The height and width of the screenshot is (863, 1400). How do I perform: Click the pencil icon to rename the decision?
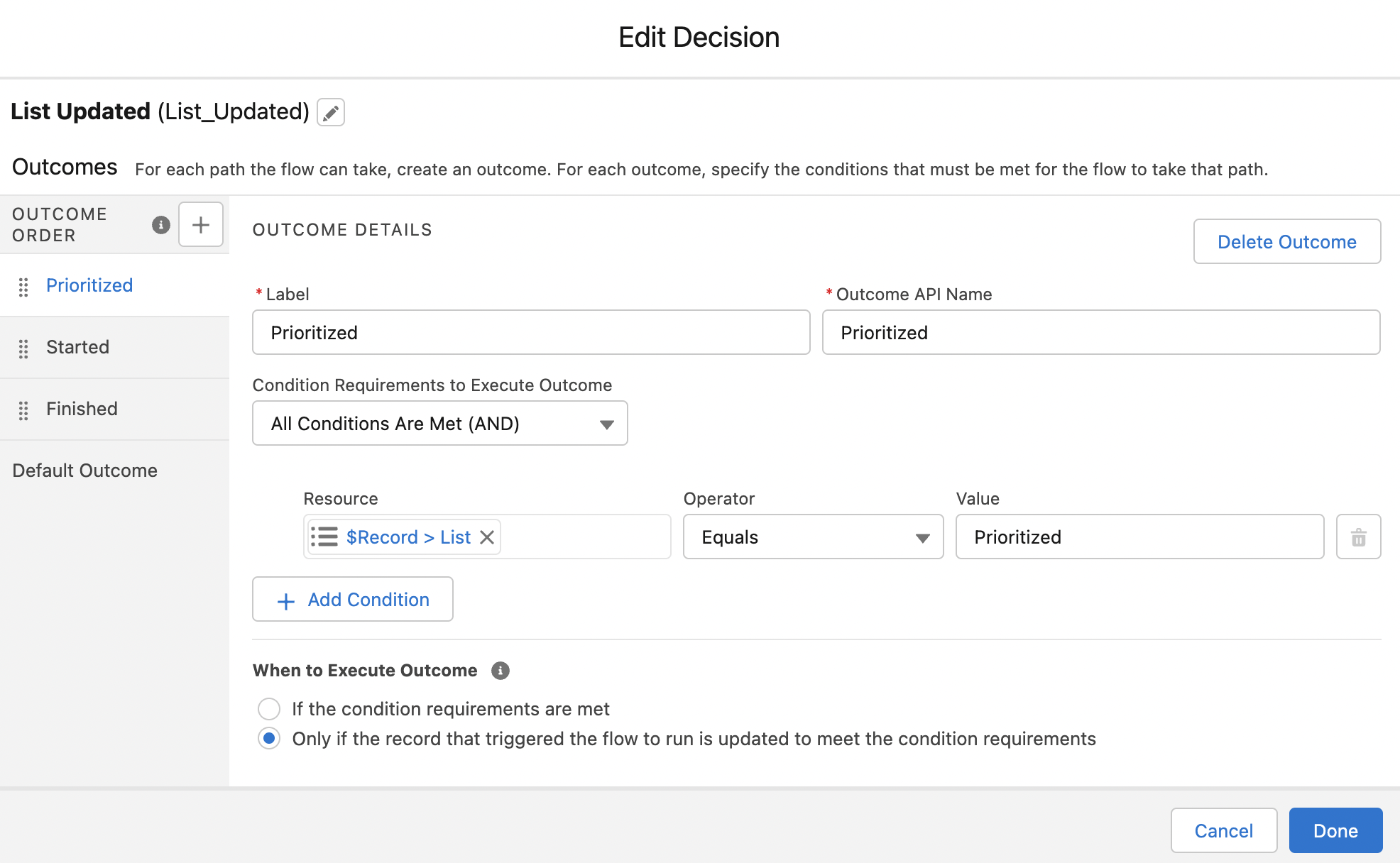329,112
